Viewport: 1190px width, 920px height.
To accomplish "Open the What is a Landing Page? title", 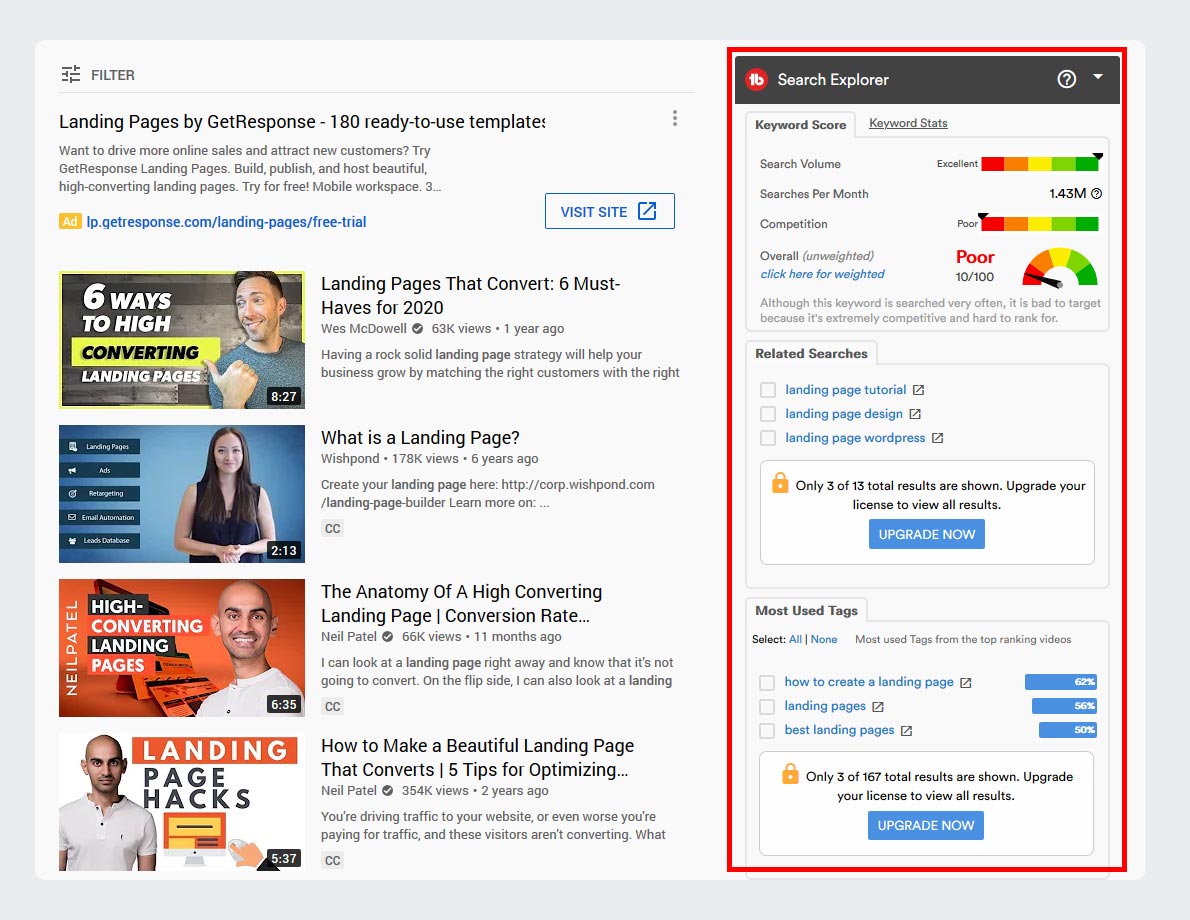I will click(420, 438).
